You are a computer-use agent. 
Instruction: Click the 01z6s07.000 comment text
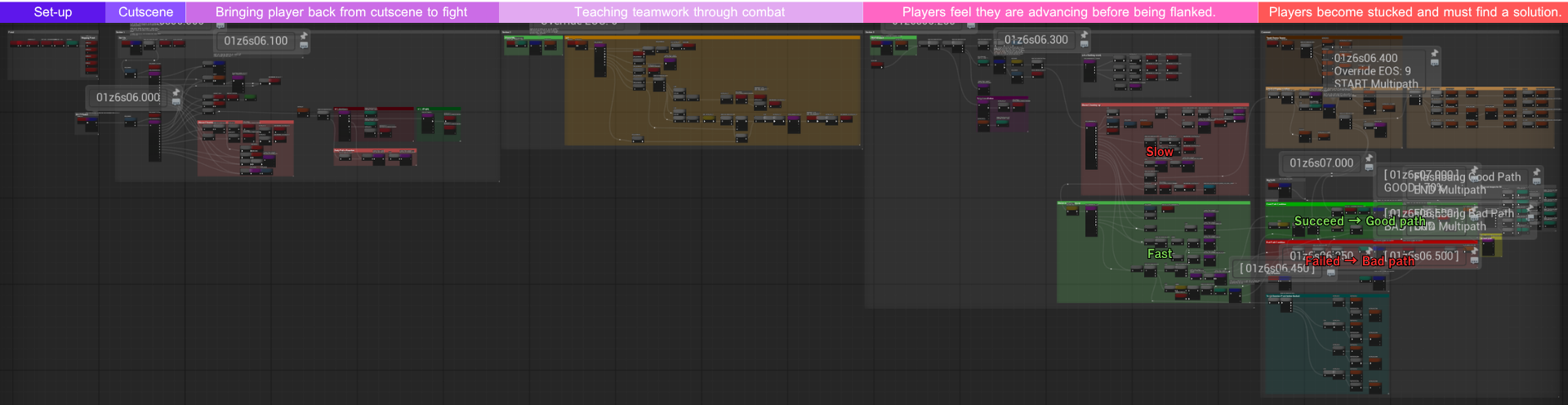coord(1321,162)
